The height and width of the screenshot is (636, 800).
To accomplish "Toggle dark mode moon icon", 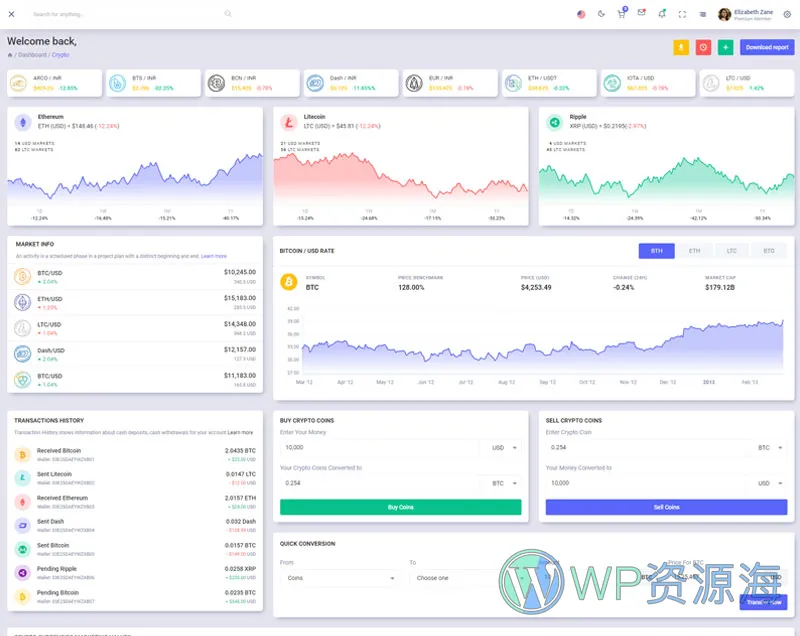I will coord(601,14).
